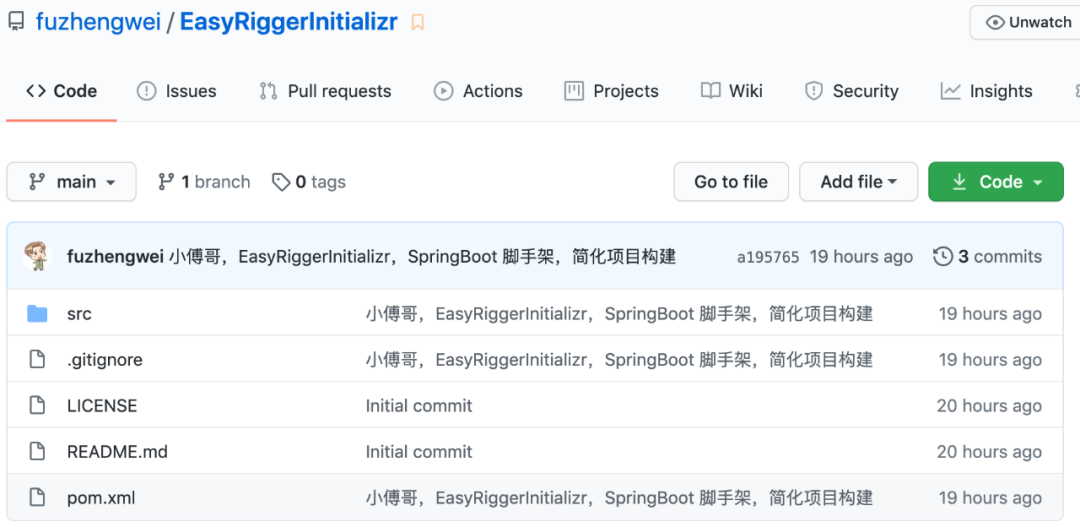Open the main branch dropdown
This screenshot has height=527, width=1080.
71,182
